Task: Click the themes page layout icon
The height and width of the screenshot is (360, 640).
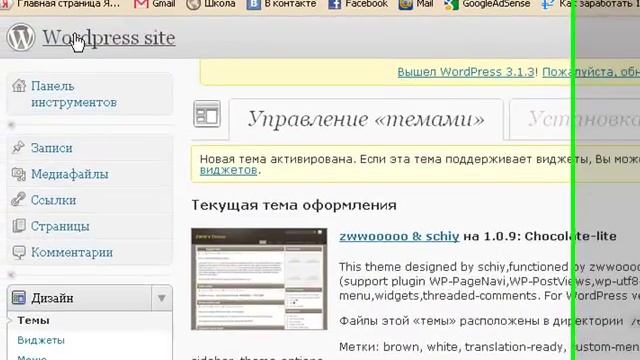Action: [207, 114]
